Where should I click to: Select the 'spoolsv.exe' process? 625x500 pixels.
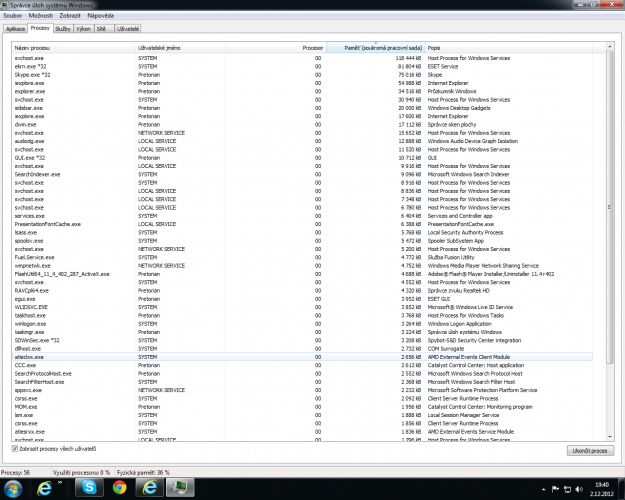[x=302, y=241]
